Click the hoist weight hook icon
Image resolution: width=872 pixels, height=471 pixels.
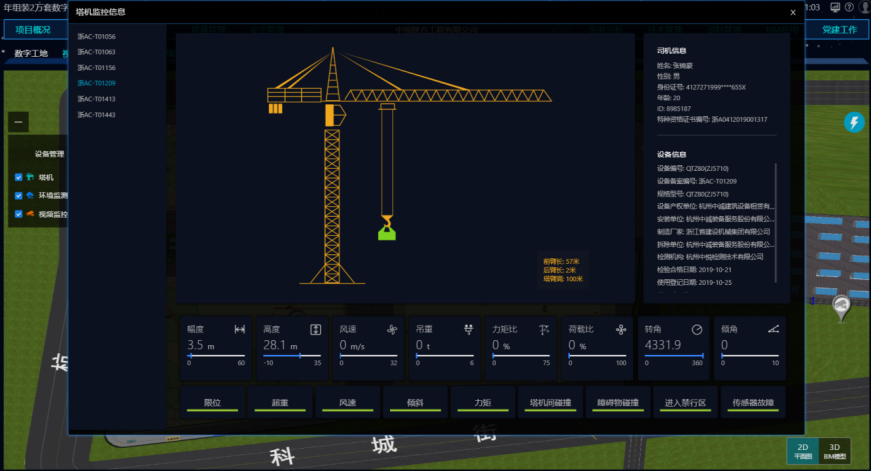click(x=468, y=329)
